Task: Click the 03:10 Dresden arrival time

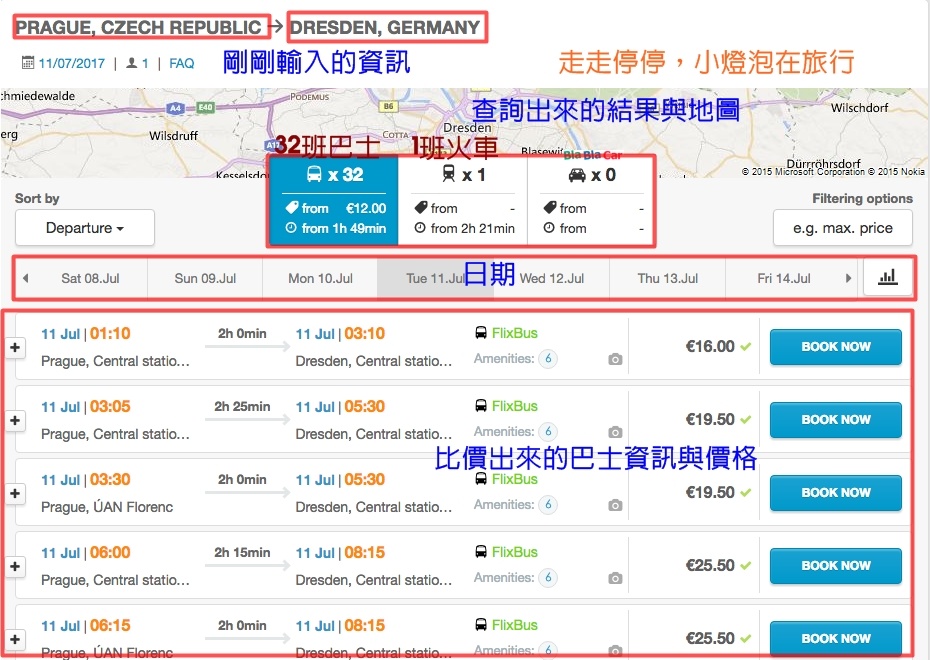Action: [364, 334]
